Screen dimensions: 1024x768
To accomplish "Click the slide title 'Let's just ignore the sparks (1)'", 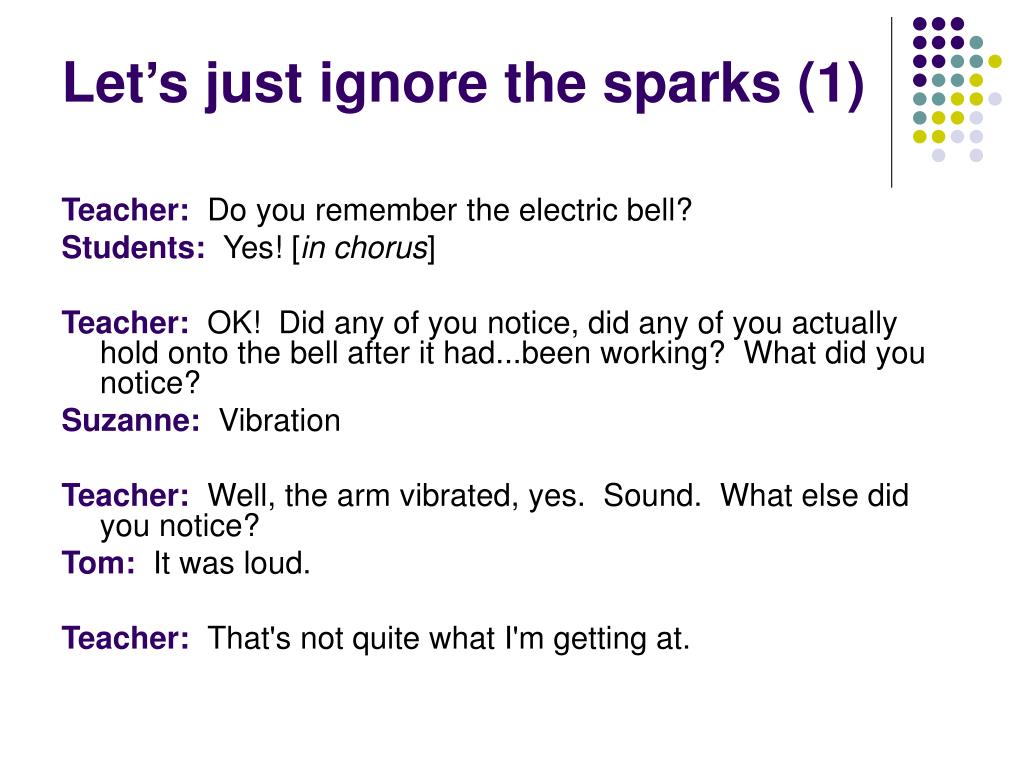I will 463,85.
